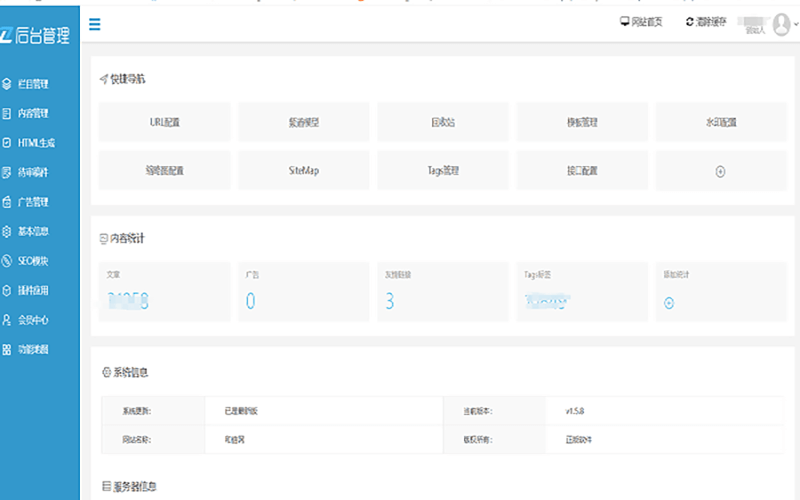The image size is (800, 500).
Task: Click the 版权所有 label in the table
Action: pyautogui.click(x=478, y=439)
